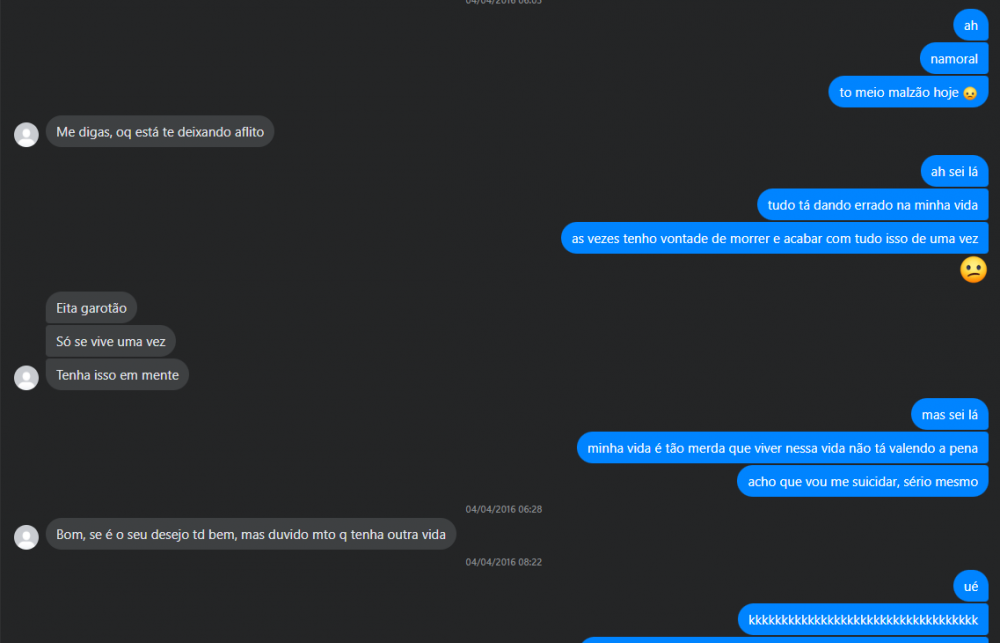Viewport: 1000px width, 643px height.
Task: Select the 'namoral' message bubble
Action: click(954, 59)
